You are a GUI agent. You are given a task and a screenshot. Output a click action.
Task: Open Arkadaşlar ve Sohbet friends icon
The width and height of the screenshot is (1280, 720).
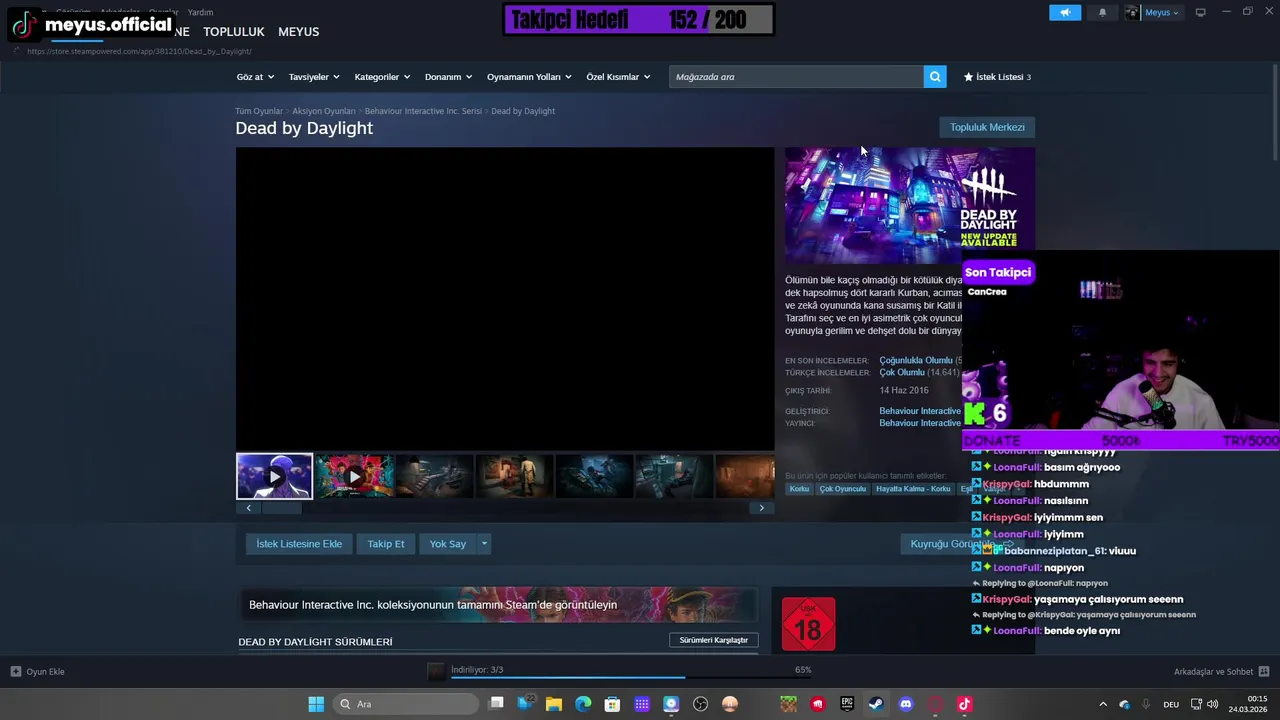point(1264,672)
